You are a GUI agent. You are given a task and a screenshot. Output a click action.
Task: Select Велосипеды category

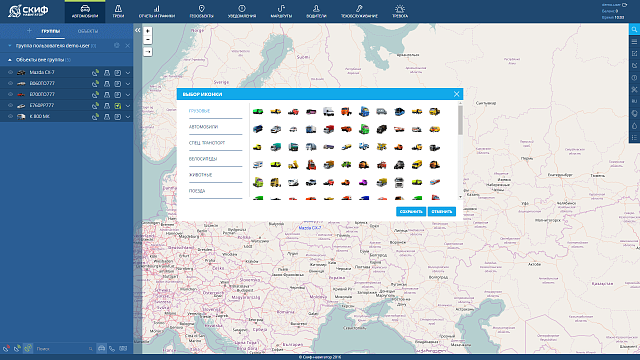tap(203, 159)
